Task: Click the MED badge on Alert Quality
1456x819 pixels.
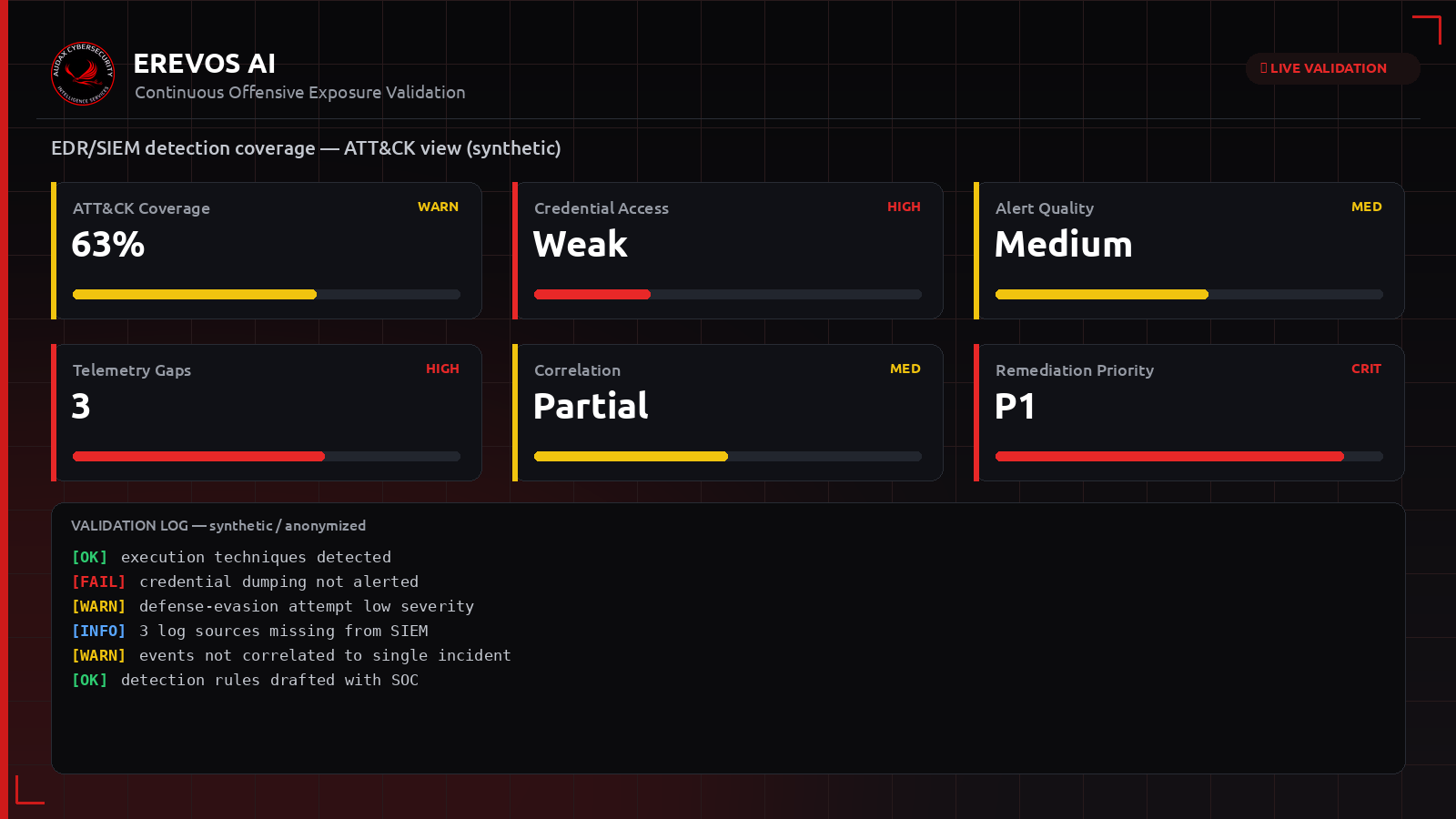Action: point(1366,207)
